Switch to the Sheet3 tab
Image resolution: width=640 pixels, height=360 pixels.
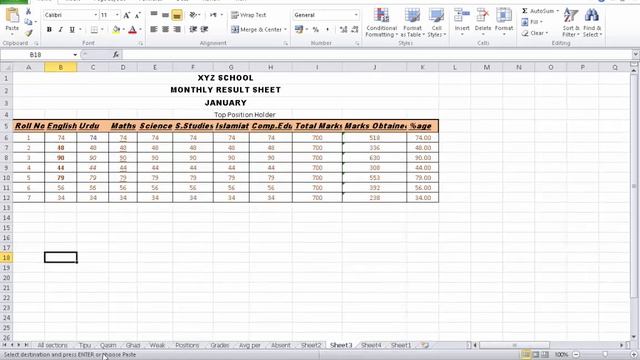(341, 345)
